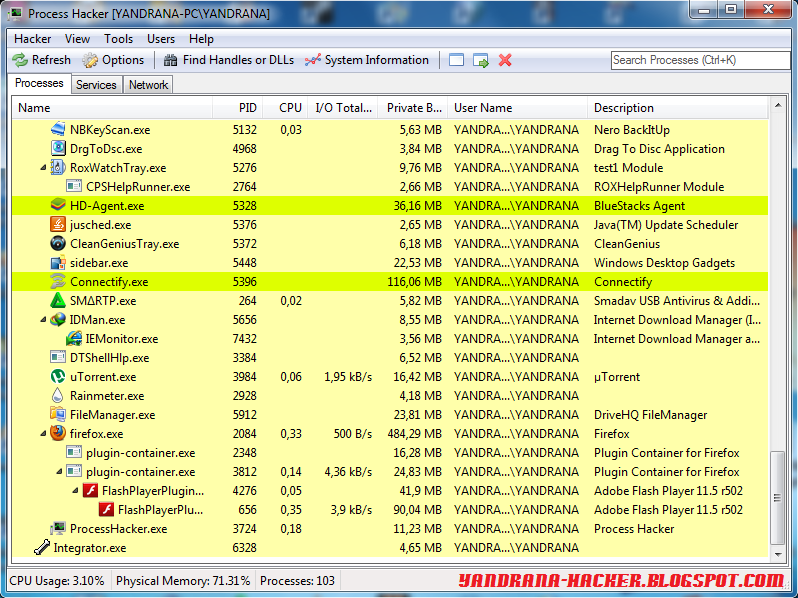Select the NBKeyScan.exe process icon
The height and width of the screenshot is (598, 798).
point(58,129)
